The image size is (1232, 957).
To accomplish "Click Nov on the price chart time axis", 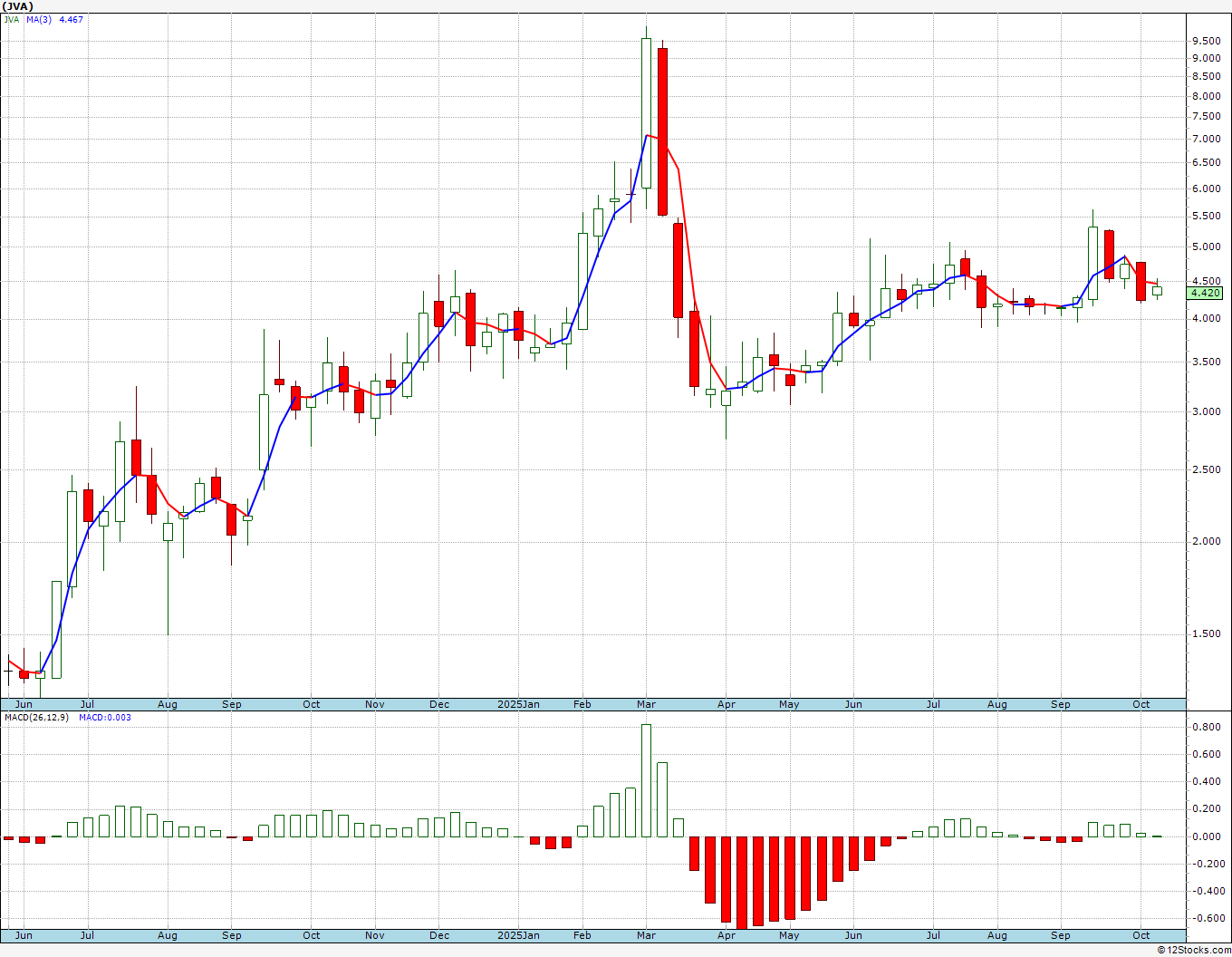I will 375,704.
